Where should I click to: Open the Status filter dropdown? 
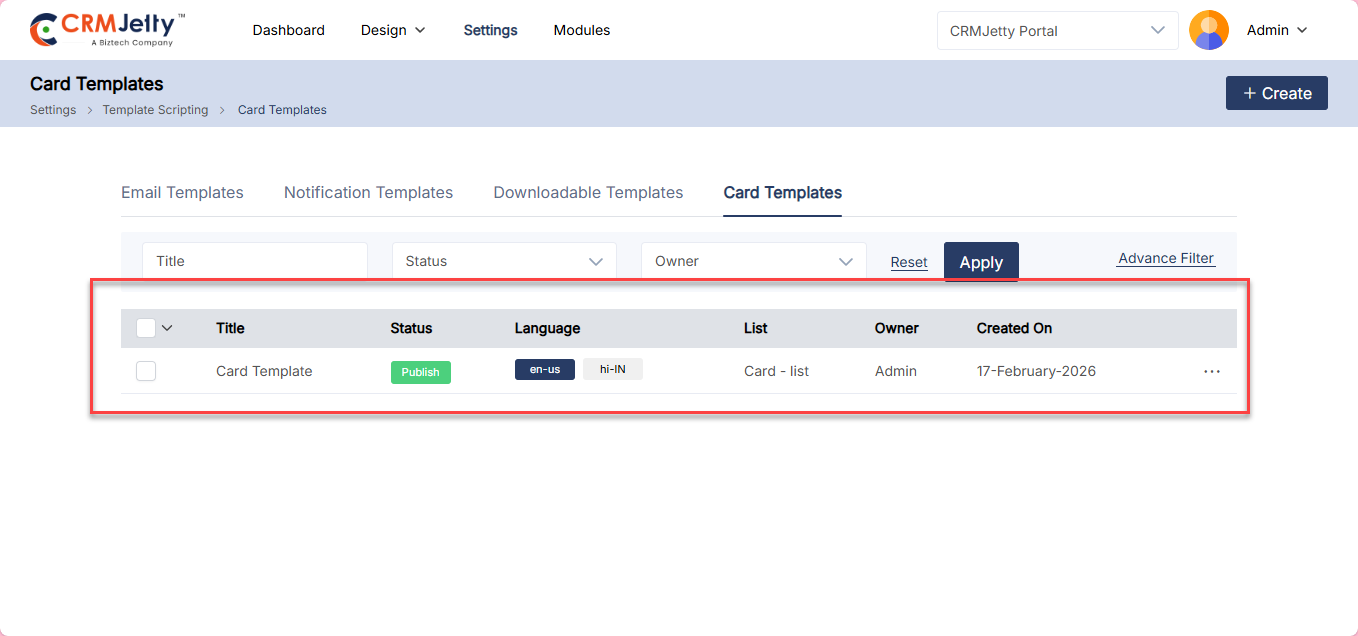(504, 261)
